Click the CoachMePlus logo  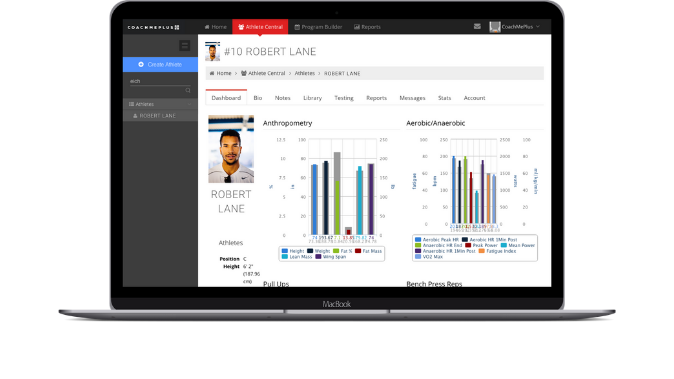153,27
